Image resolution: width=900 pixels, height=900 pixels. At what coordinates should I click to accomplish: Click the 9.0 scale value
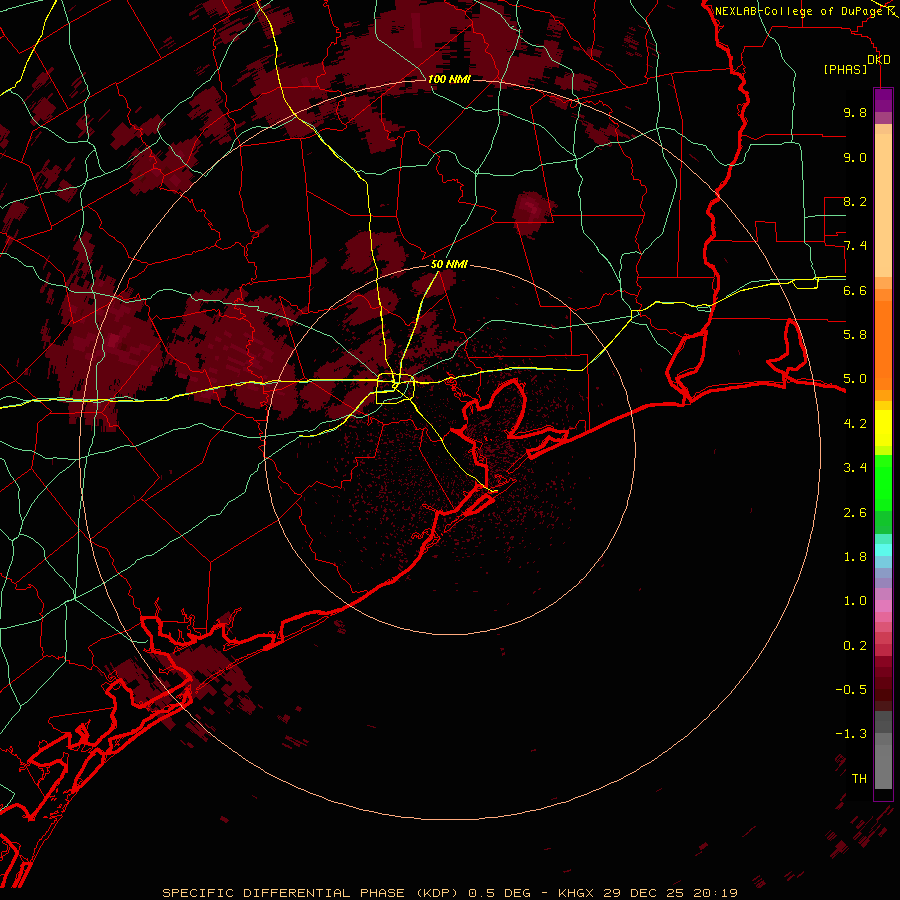coord(855,157)
